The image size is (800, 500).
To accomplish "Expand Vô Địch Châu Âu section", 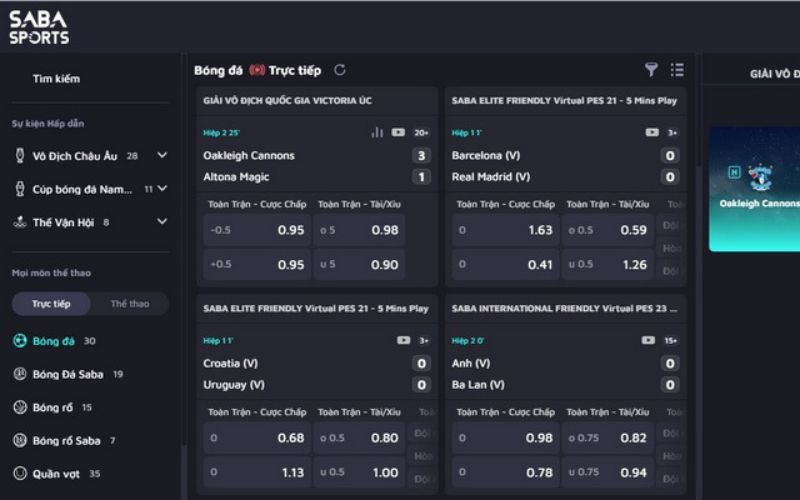I will (x=162, y=156).
